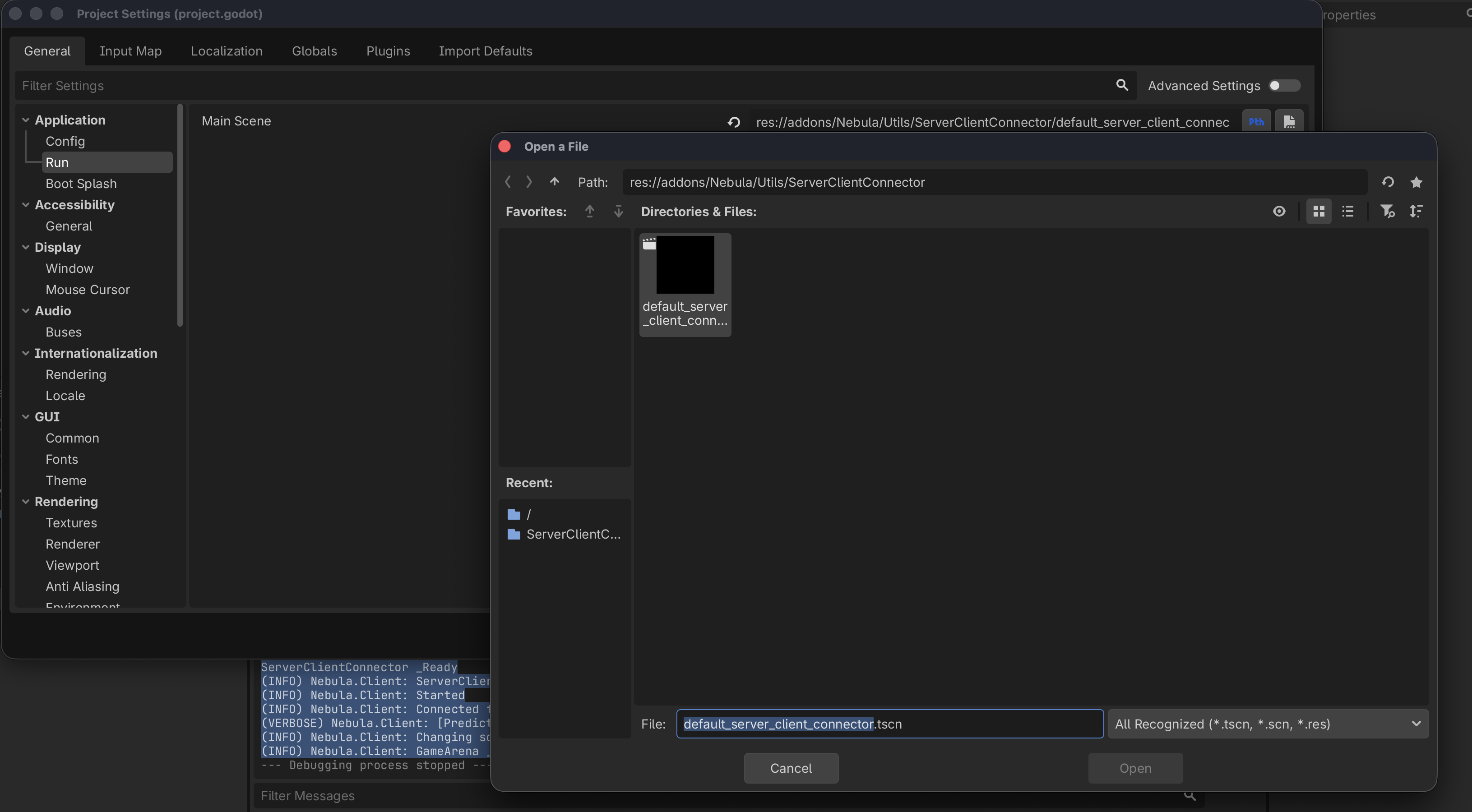Switch to the Input Map tab
Viewport: 1472px width, 812px height.
click(130, 51)
